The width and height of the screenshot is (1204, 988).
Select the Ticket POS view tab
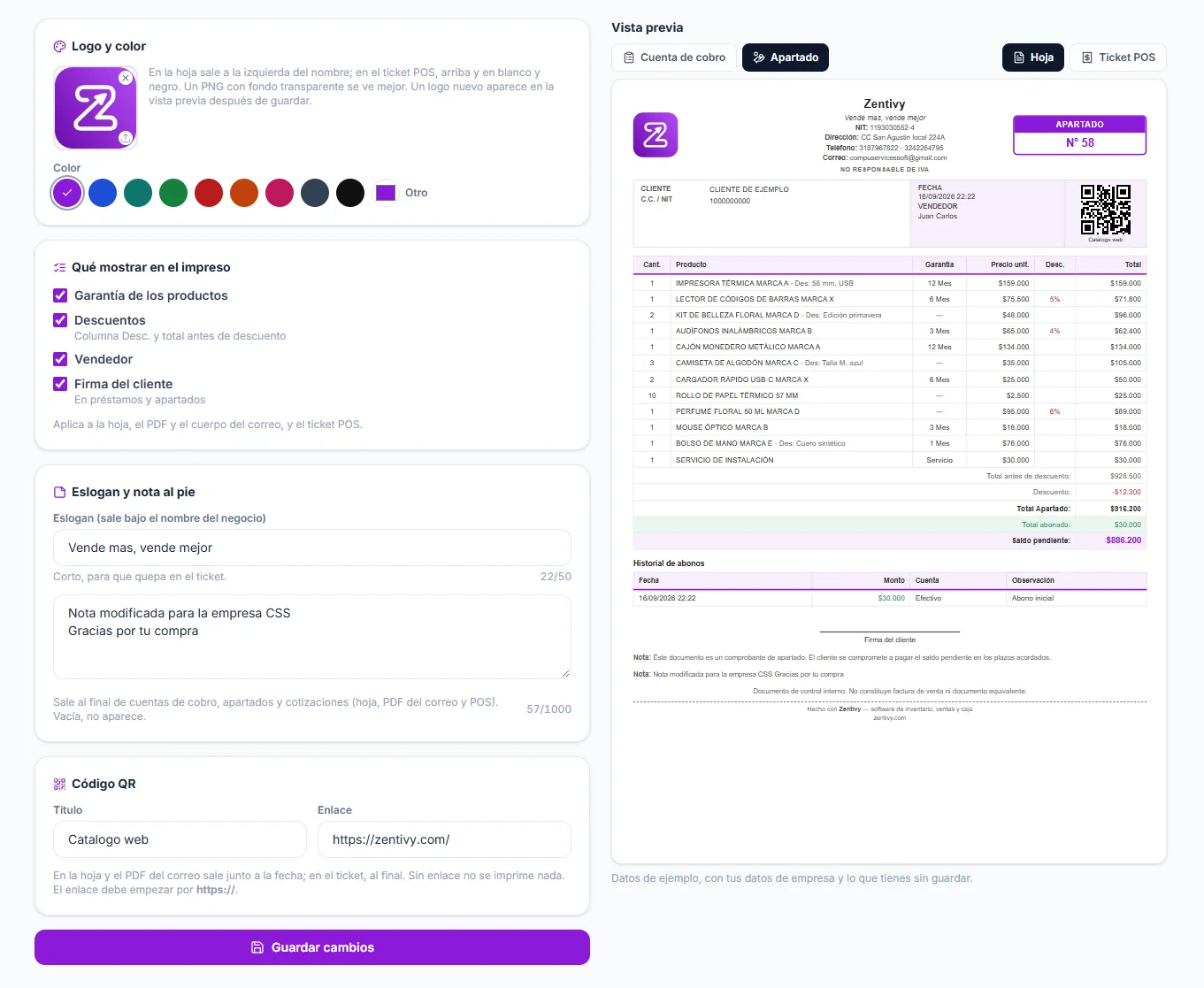[1118, 57]
